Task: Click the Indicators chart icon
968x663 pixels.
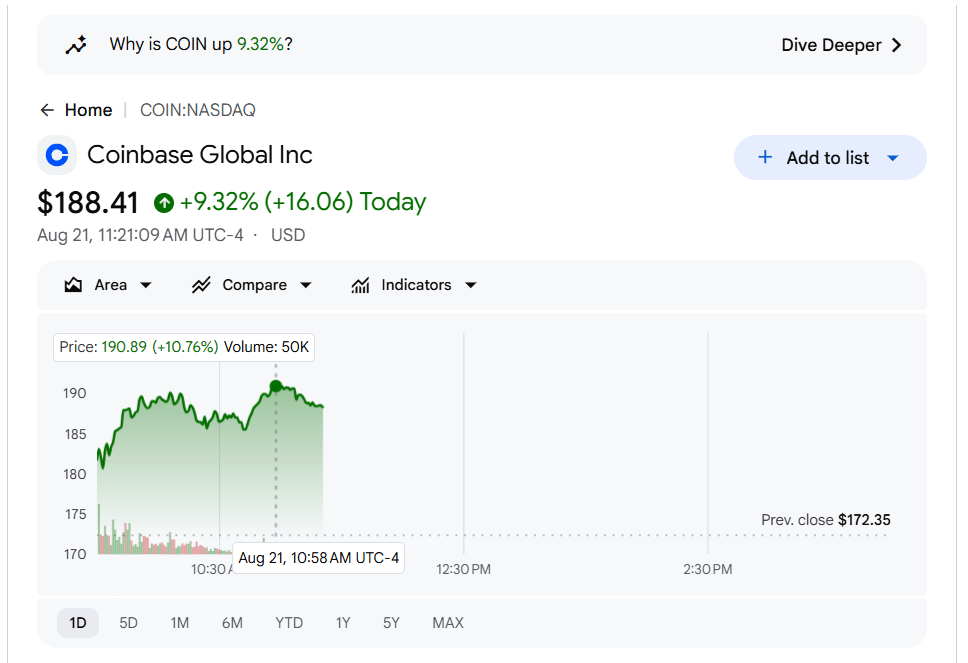Action: point(360,285)
